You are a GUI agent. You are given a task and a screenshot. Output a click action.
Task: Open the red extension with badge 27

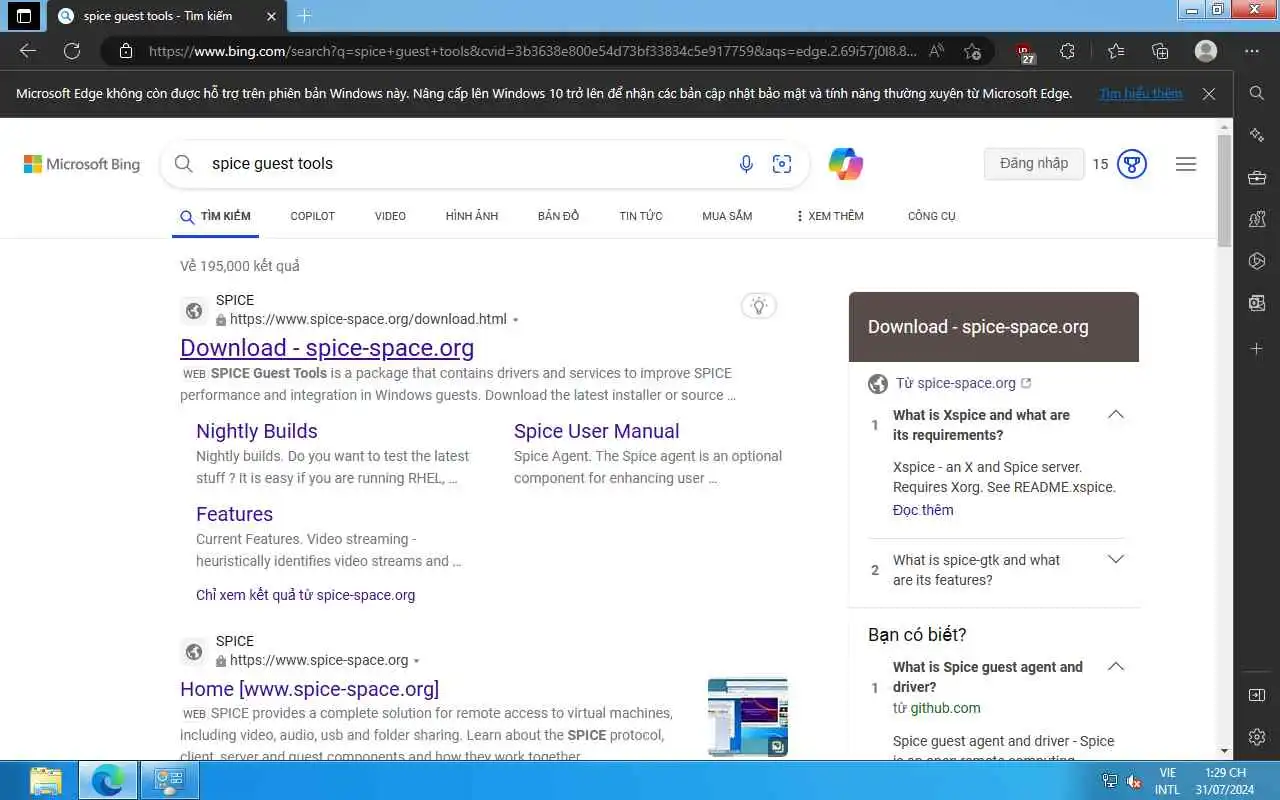(x=1026, y=52)
